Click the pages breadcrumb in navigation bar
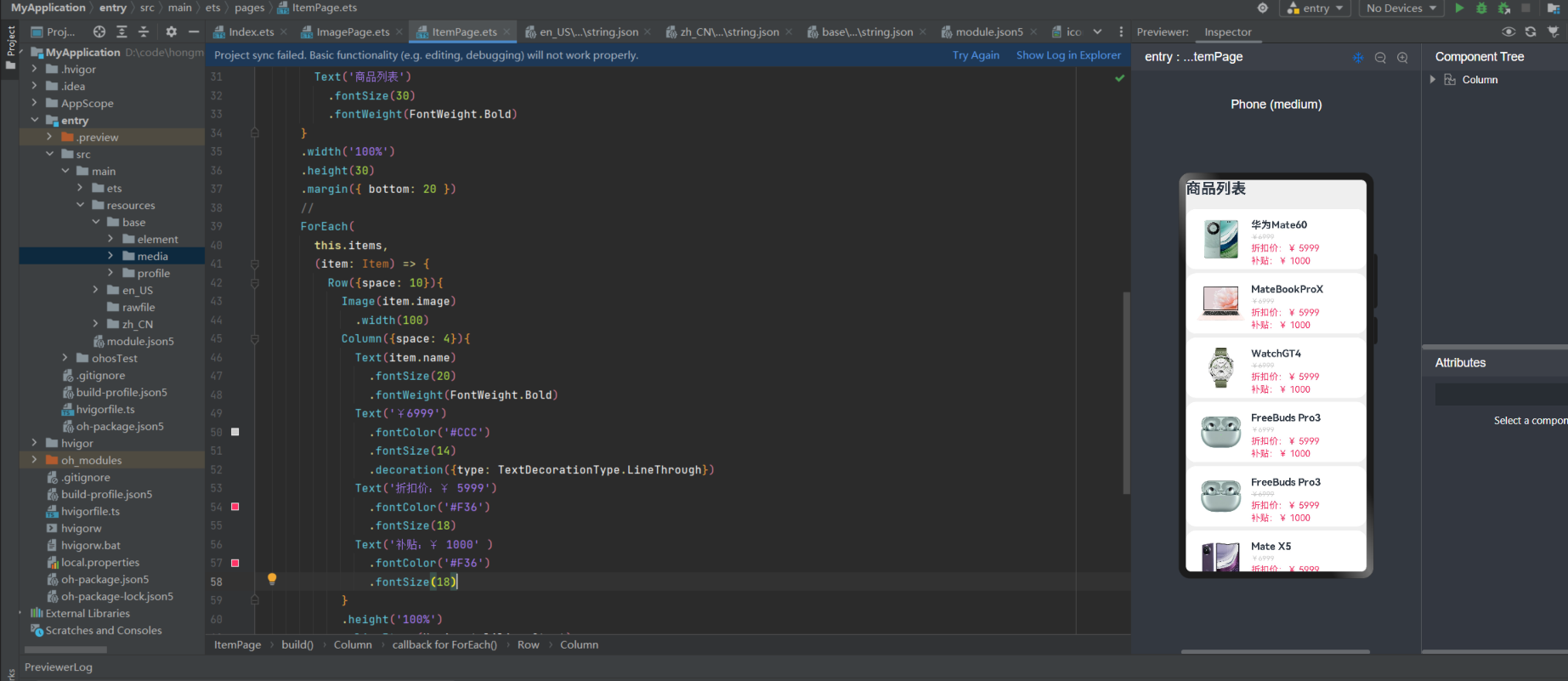Screen dimensions: 1568x681 click(x=249, y=8)
